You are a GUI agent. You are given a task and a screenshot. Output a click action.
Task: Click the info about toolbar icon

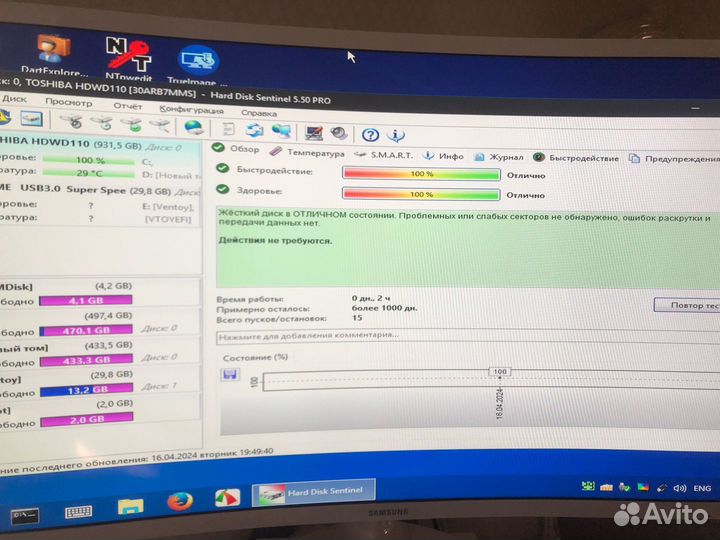(x=395, y=135)
